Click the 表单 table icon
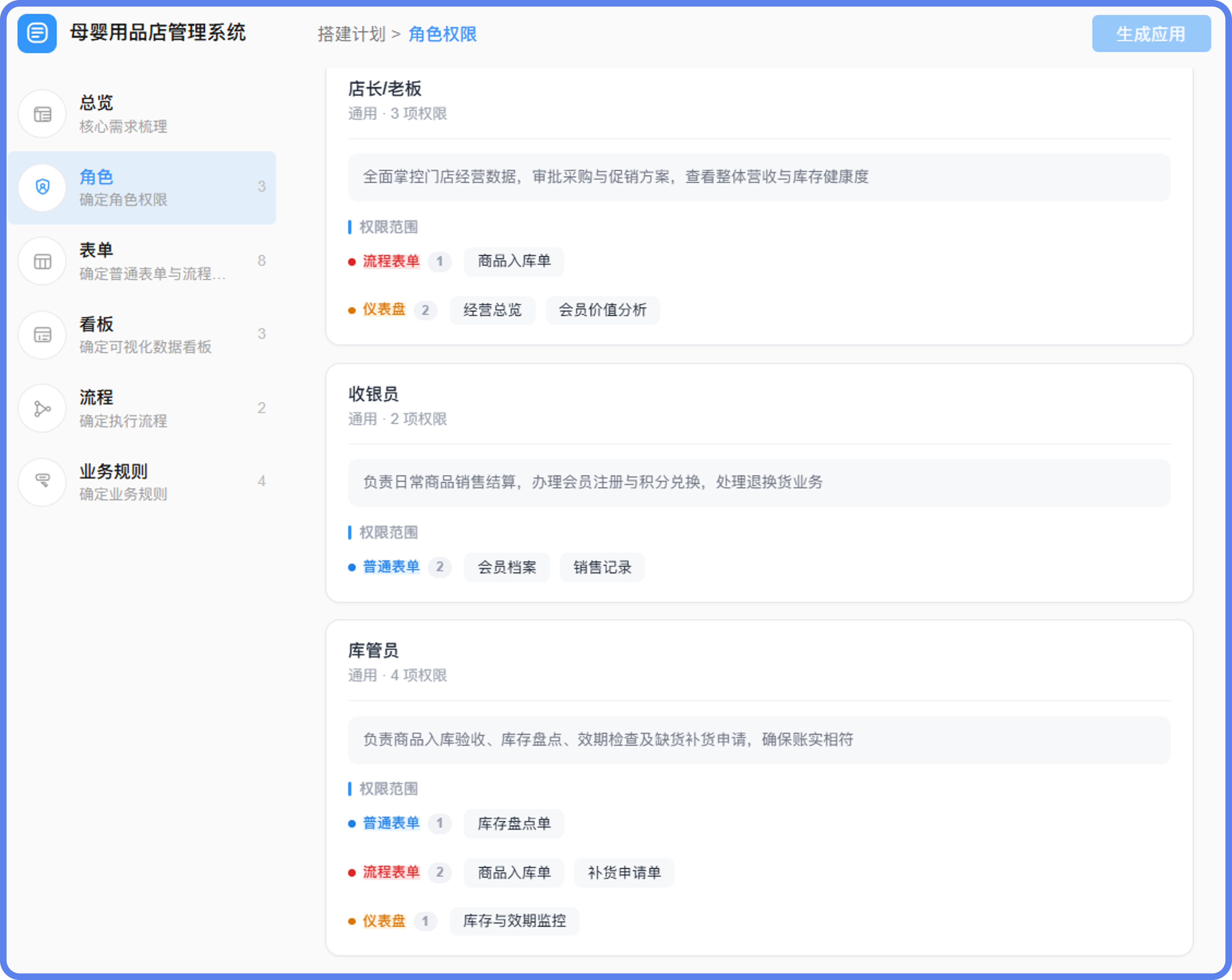The width and height of the screenshot is (1232, 980). pos(42,261)
